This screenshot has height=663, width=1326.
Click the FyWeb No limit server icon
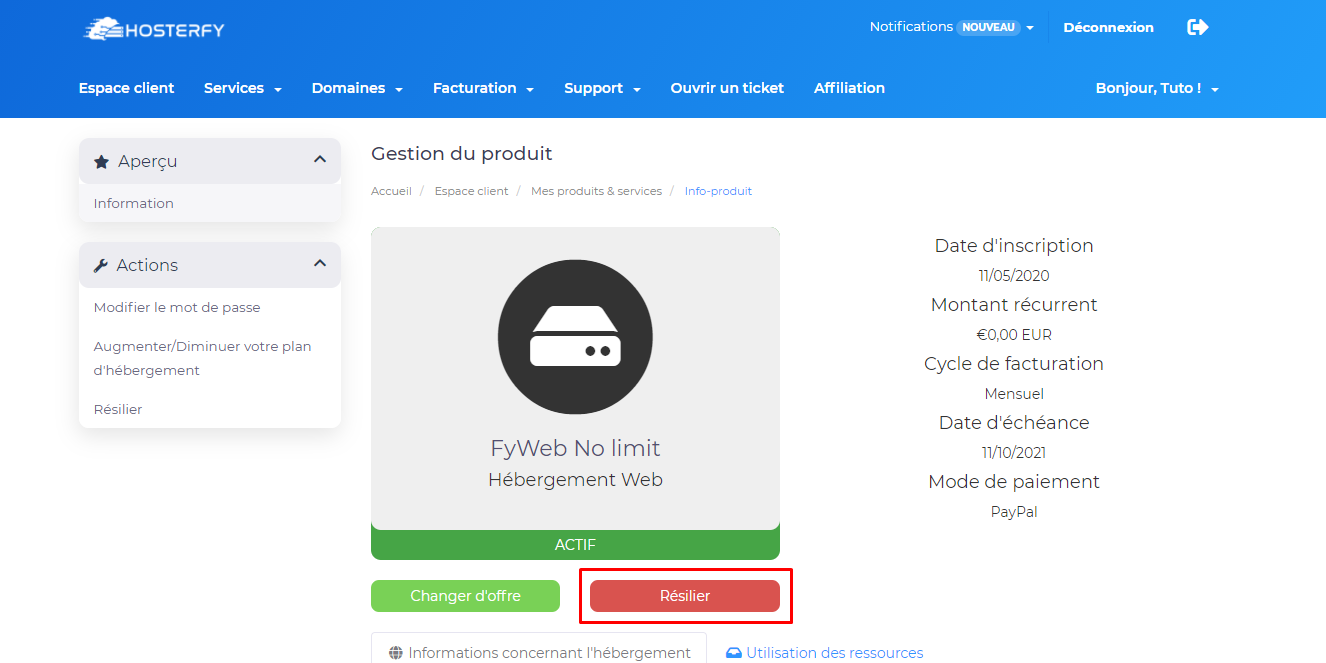(575, 335)
